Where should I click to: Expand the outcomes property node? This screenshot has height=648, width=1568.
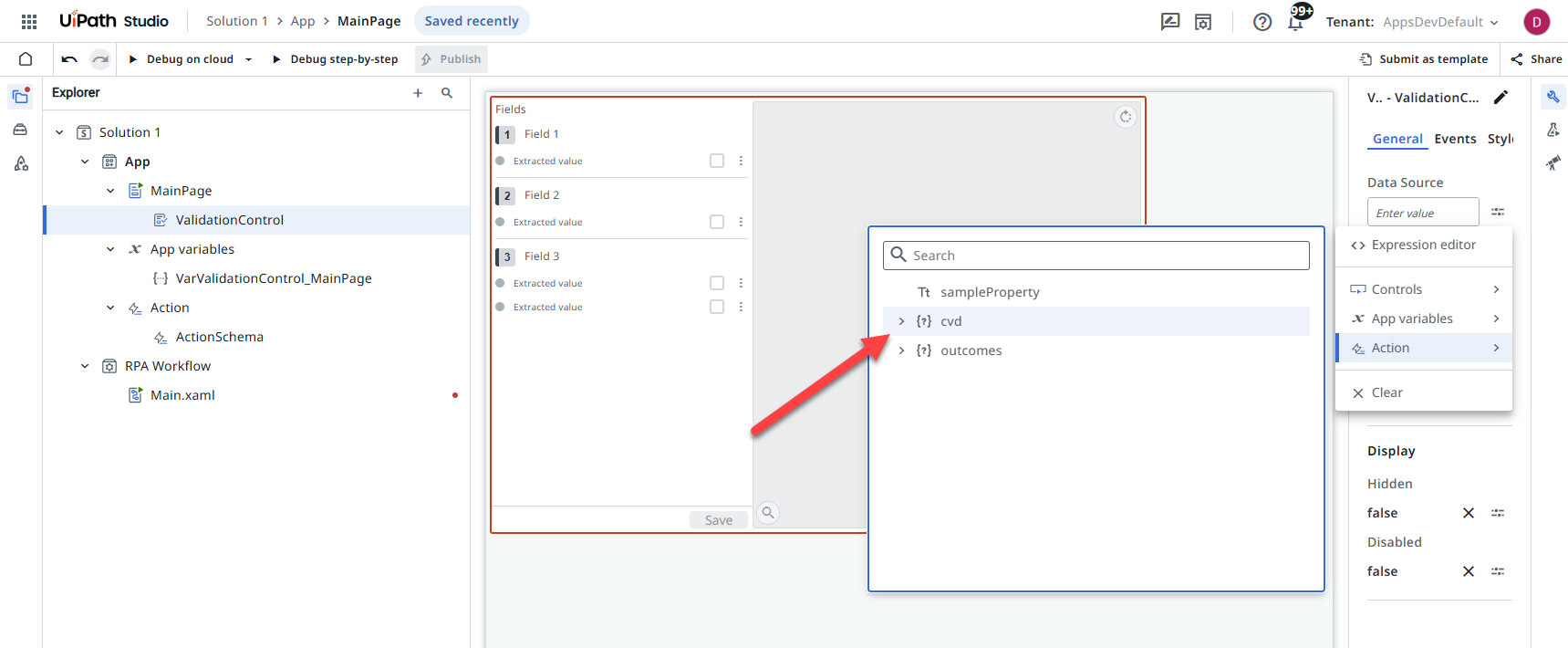tap(901, 350)
